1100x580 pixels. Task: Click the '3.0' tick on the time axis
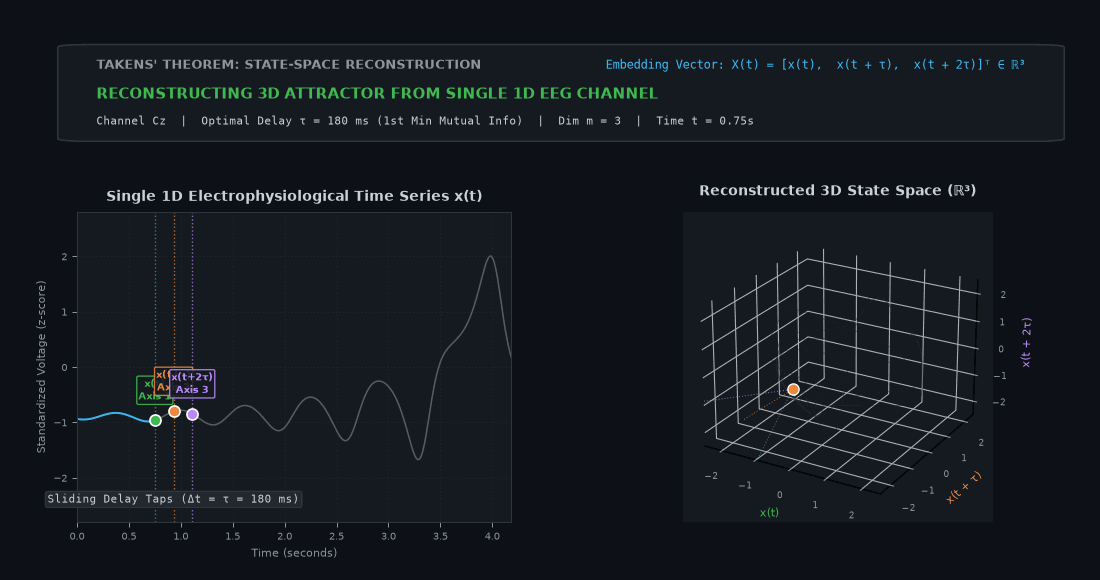point(389,536)
